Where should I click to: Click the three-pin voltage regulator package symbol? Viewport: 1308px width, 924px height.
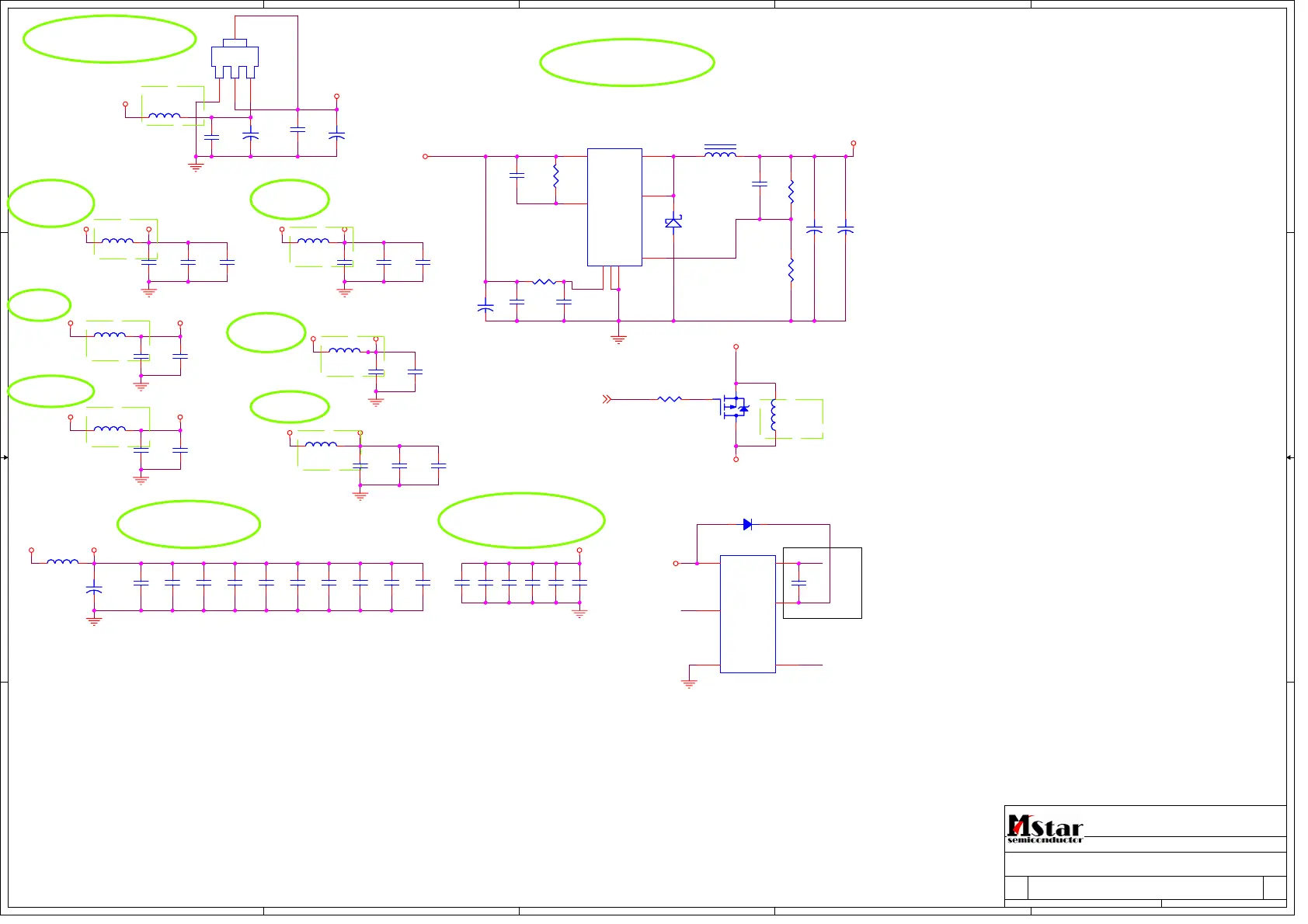point(235,59)
